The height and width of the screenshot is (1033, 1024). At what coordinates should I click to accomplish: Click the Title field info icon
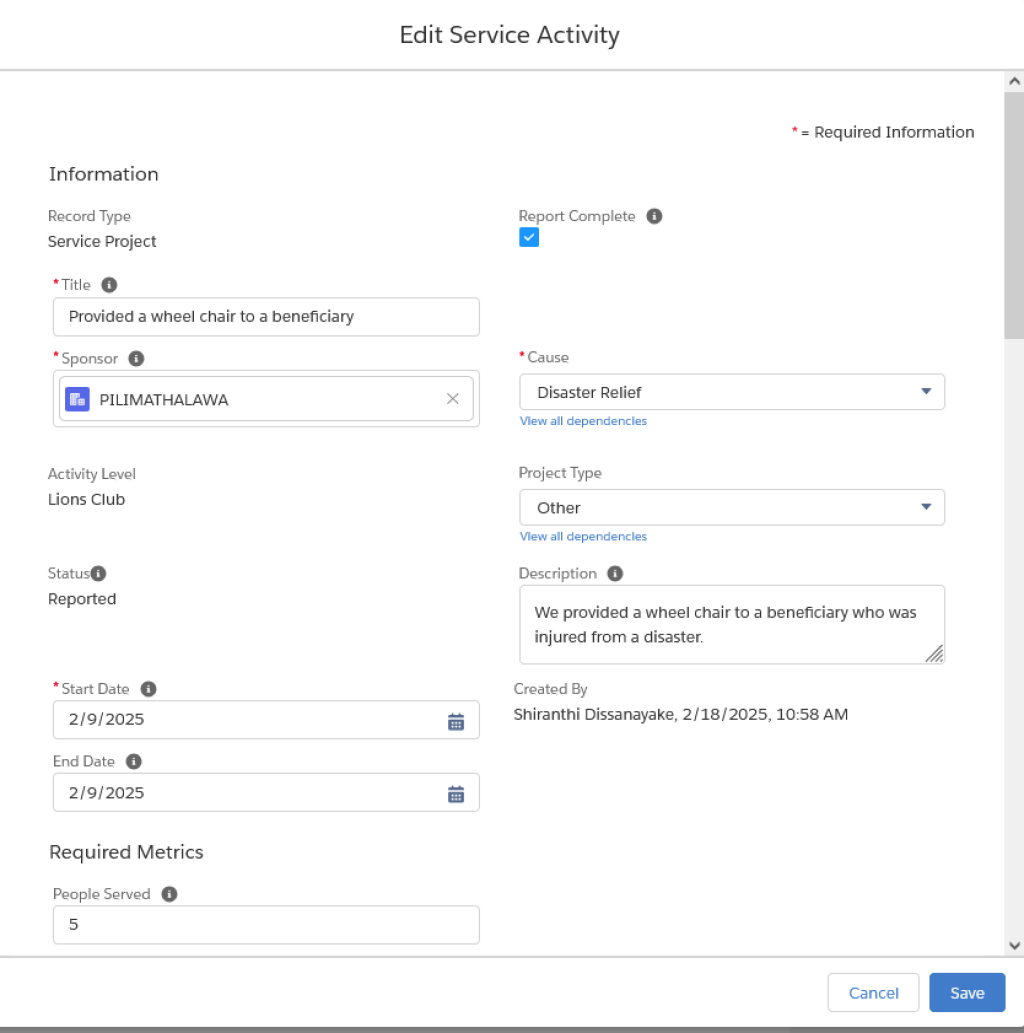point(109,285)
